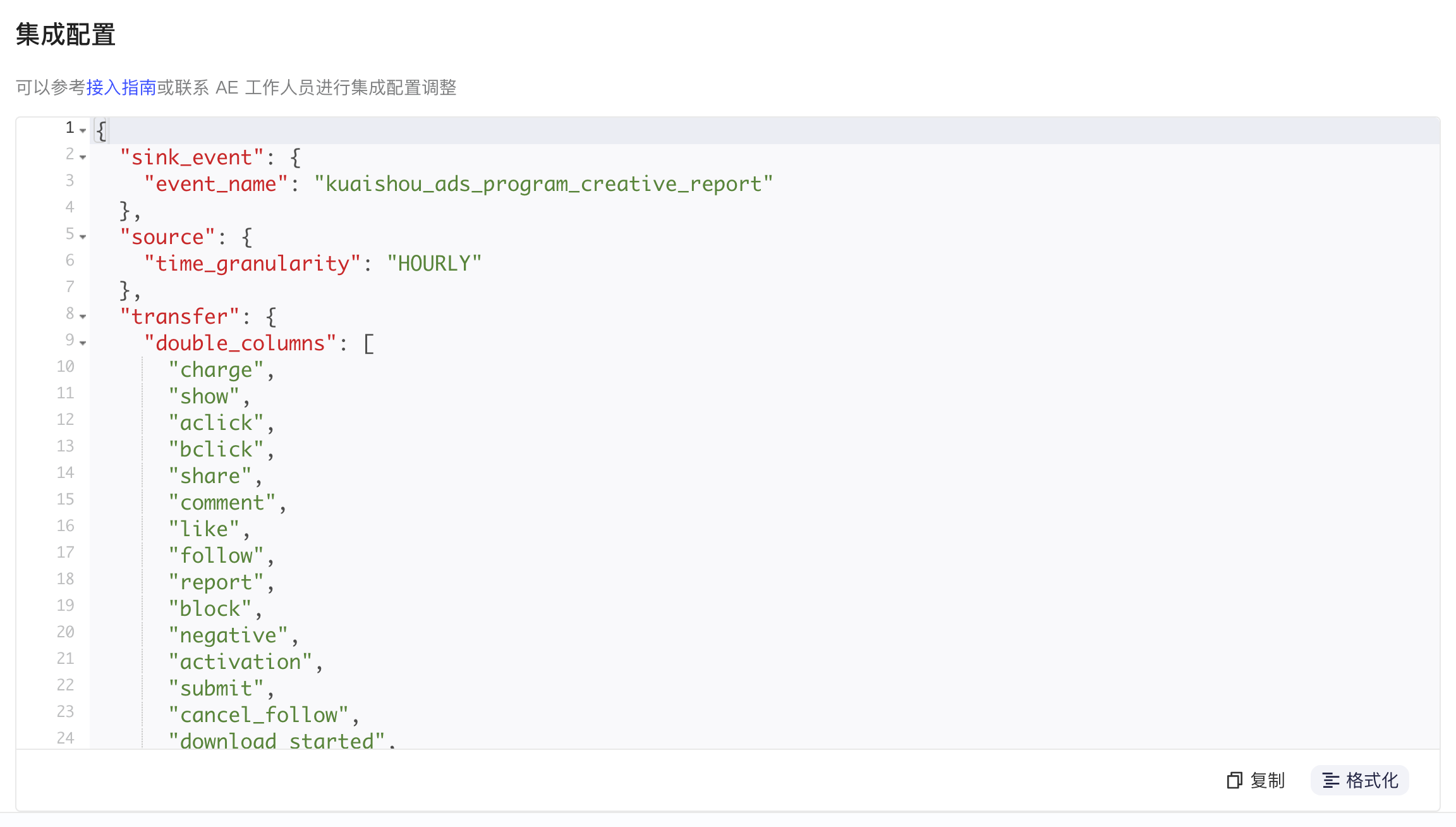Click the "aclick" entry
The width and height of the screenshot is (1456, 827).
tap(216, 423)
